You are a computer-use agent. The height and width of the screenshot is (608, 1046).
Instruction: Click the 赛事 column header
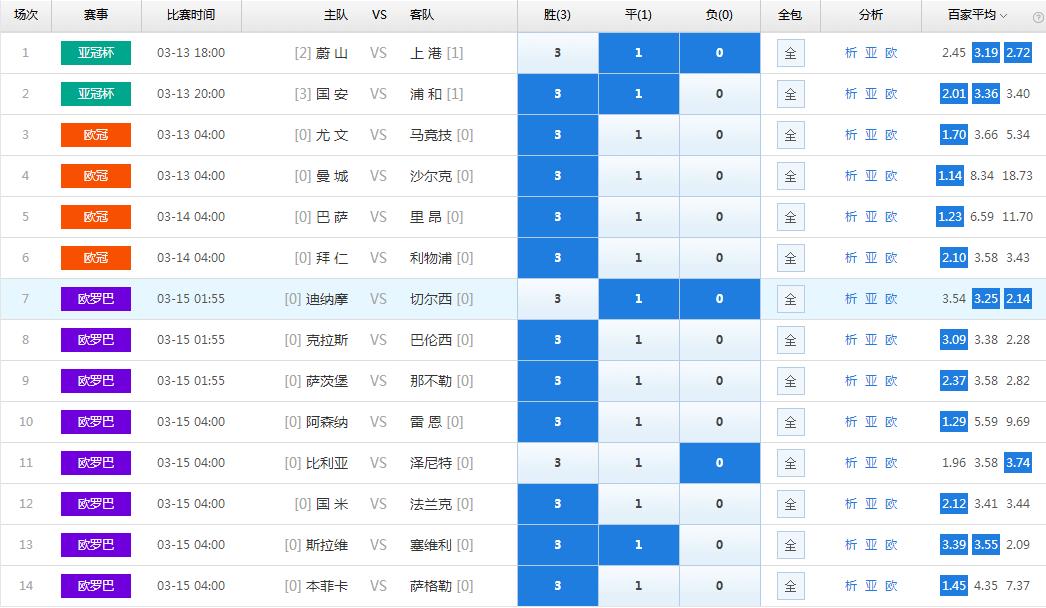96,15
